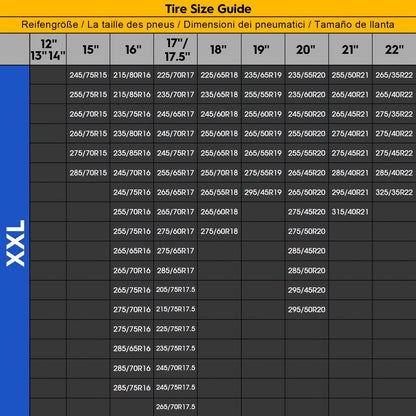Click the 295/50R20 cell

tap(307, 310)
